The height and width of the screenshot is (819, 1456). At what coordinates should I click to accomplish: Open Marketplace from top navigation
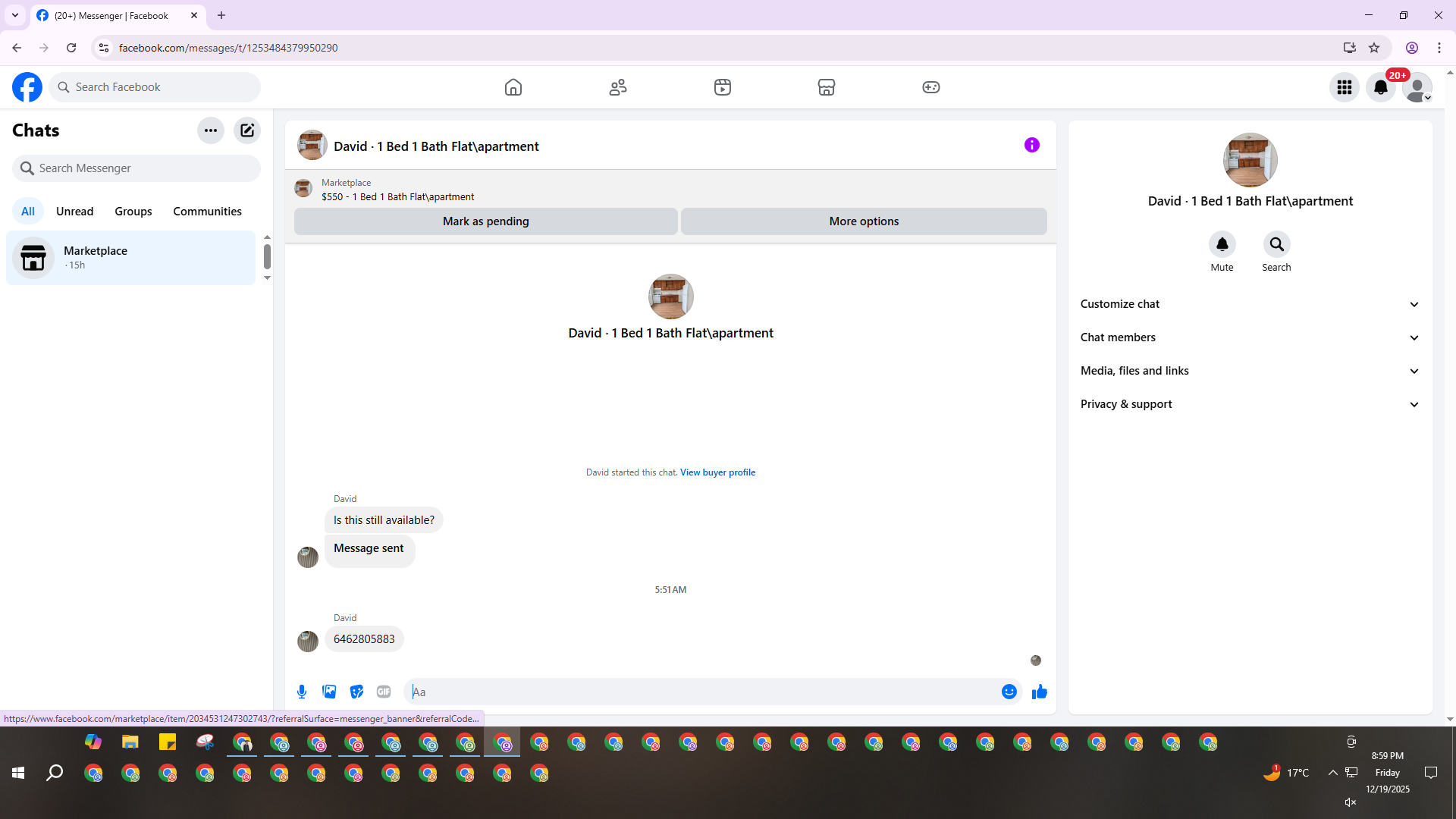(827, 87)
